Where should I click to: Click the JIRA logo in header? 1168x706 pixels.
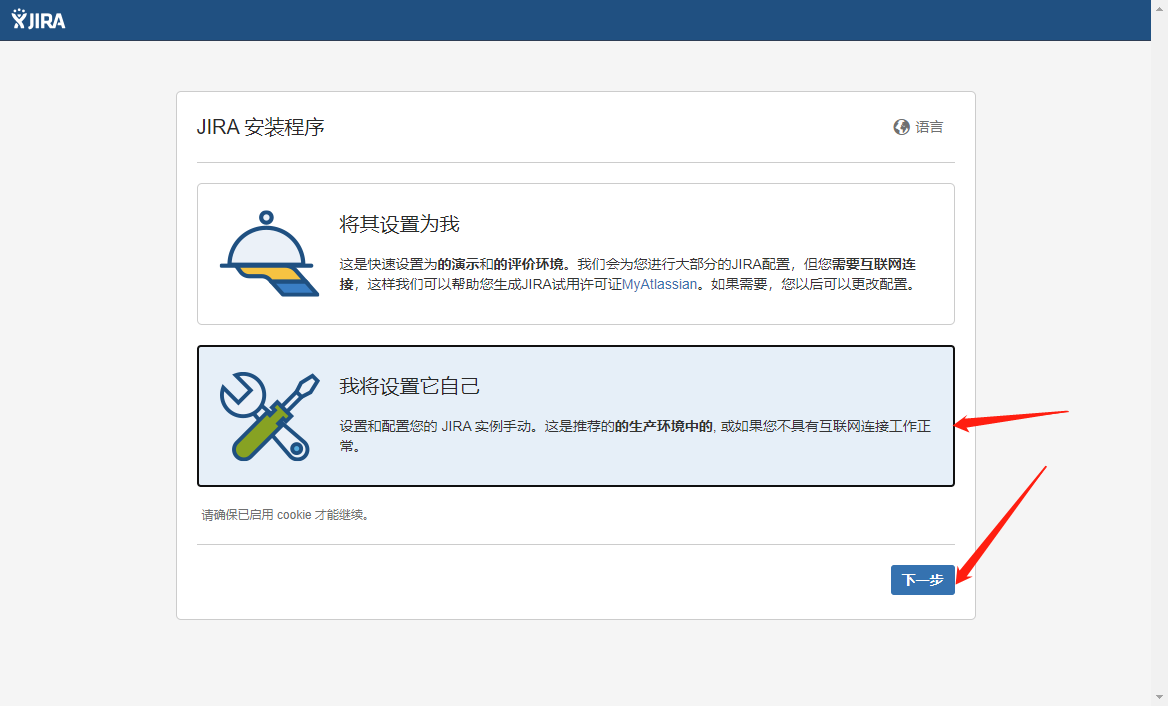pyautogui.click(x=39, y=20)
